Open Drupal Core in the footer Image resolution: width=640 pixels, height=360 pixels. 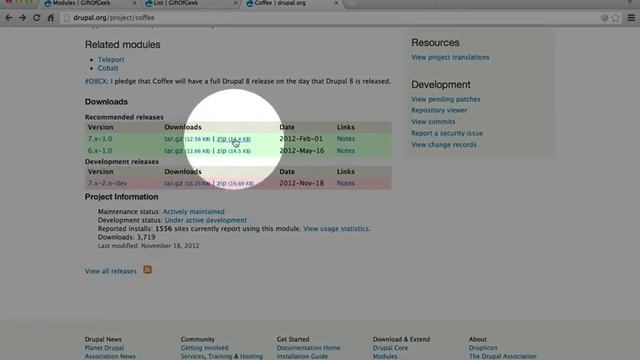click(390, 348)
